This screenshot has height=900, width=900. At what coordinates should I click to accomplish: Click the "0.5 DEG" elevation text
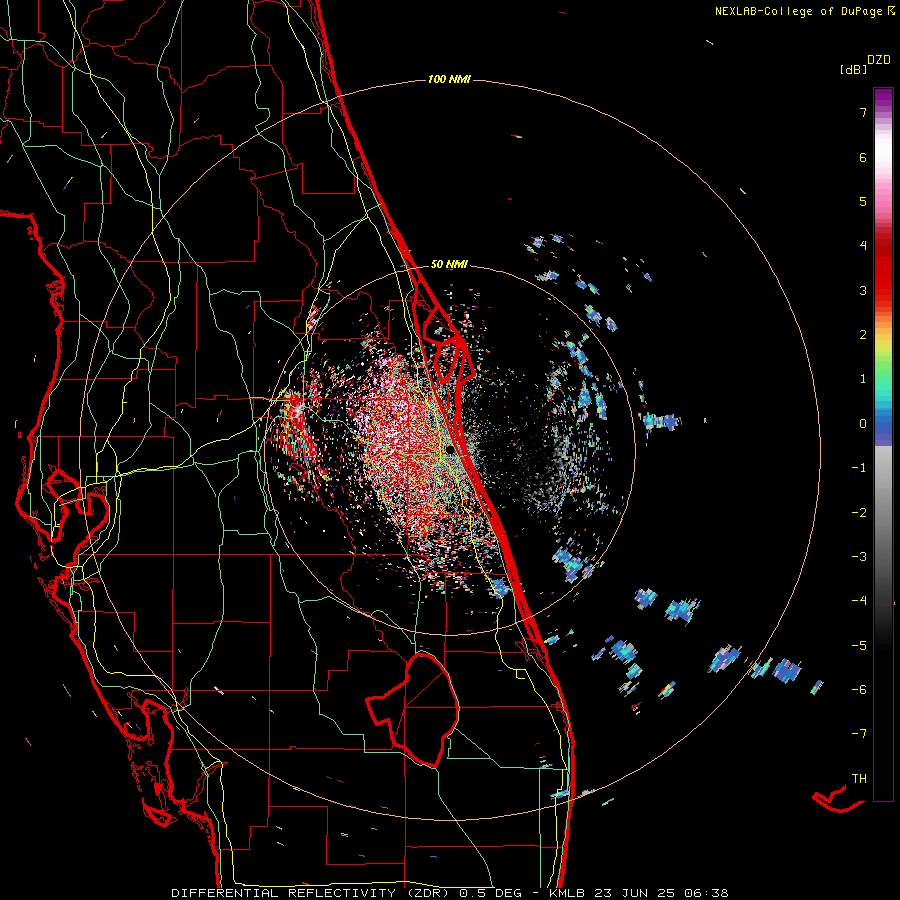point(490,893)
